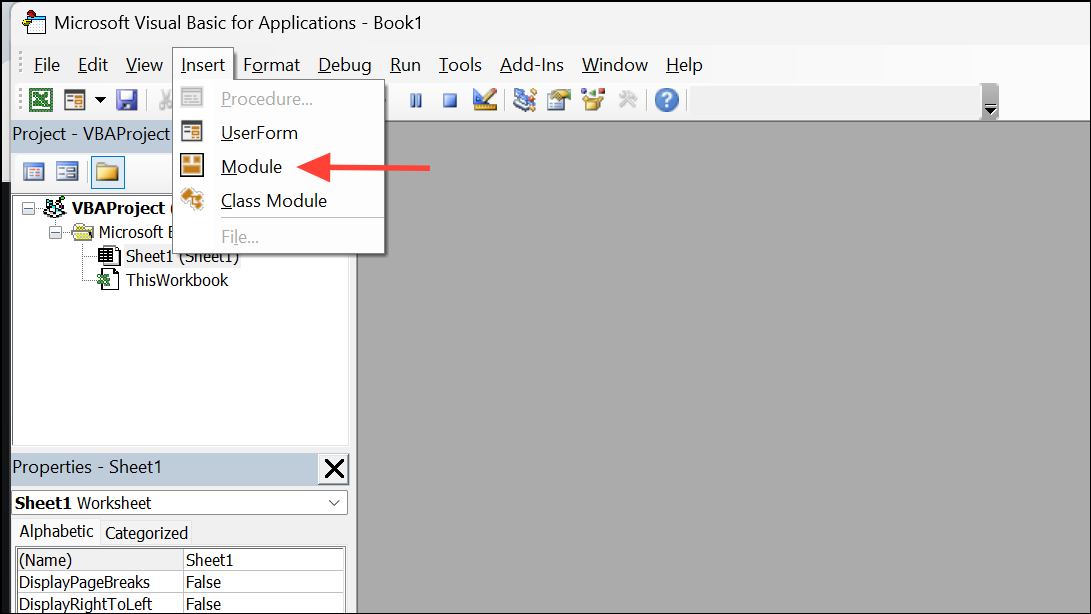Open the View menu
The image size is (1091, 614).
click(x=144, y=65)
